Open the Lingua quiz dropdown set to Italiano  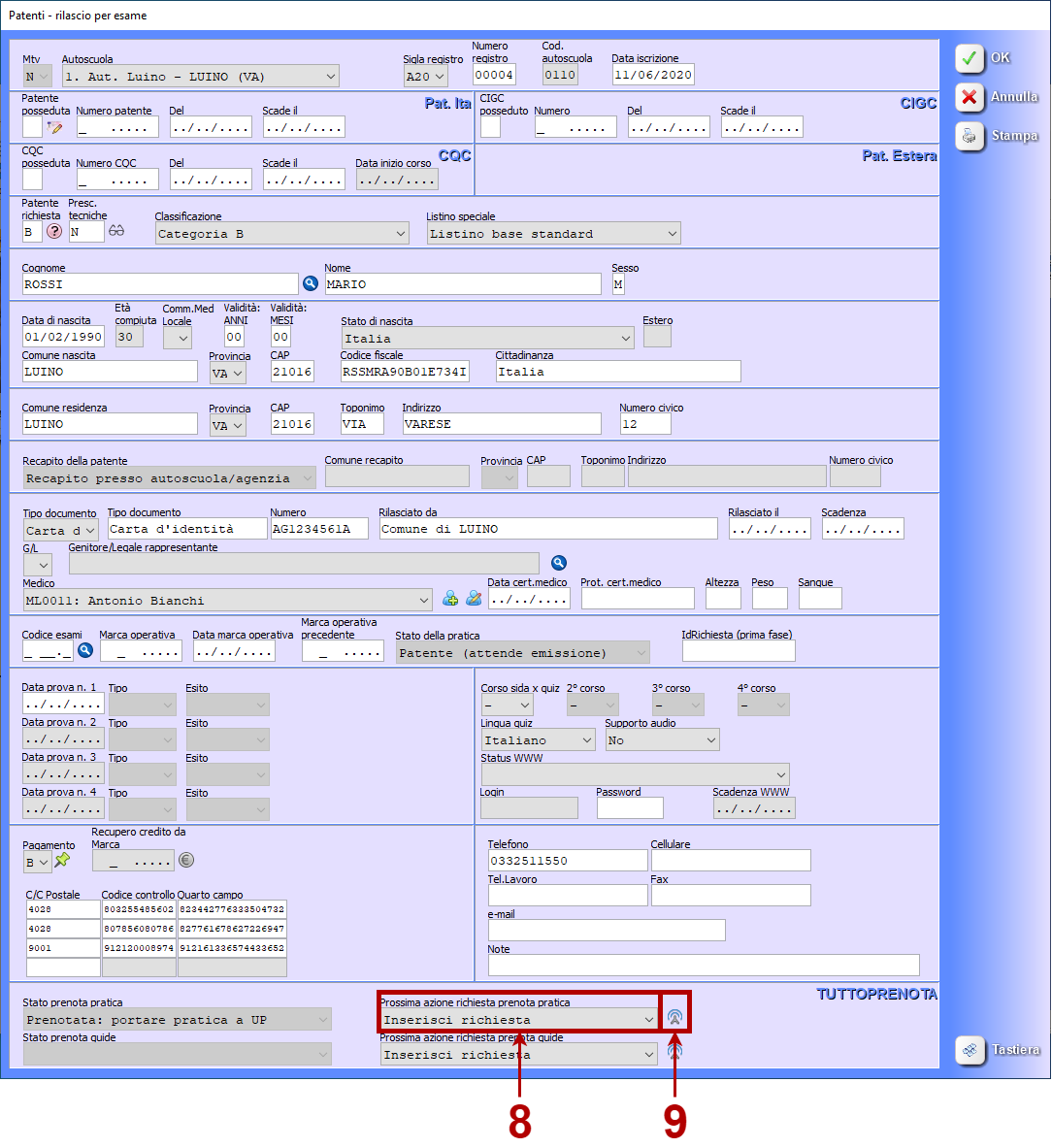[538, 739]
